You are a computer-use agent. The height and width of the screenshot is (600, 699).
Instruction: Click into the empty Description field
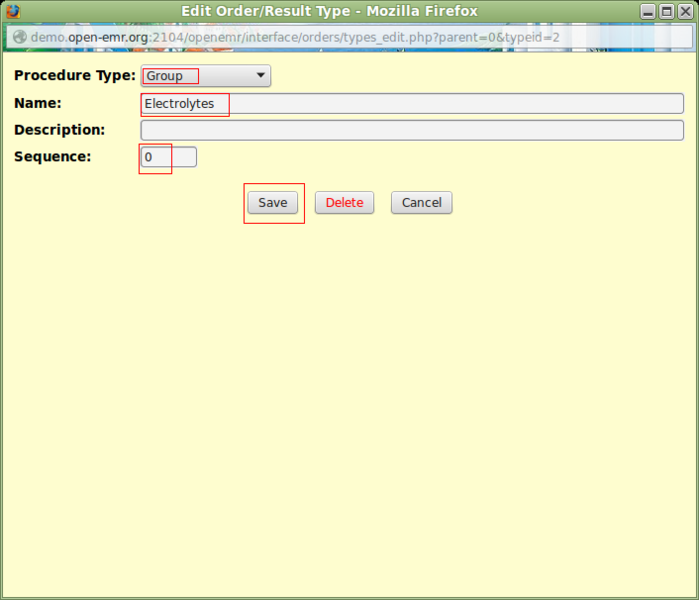coord(412,130)
